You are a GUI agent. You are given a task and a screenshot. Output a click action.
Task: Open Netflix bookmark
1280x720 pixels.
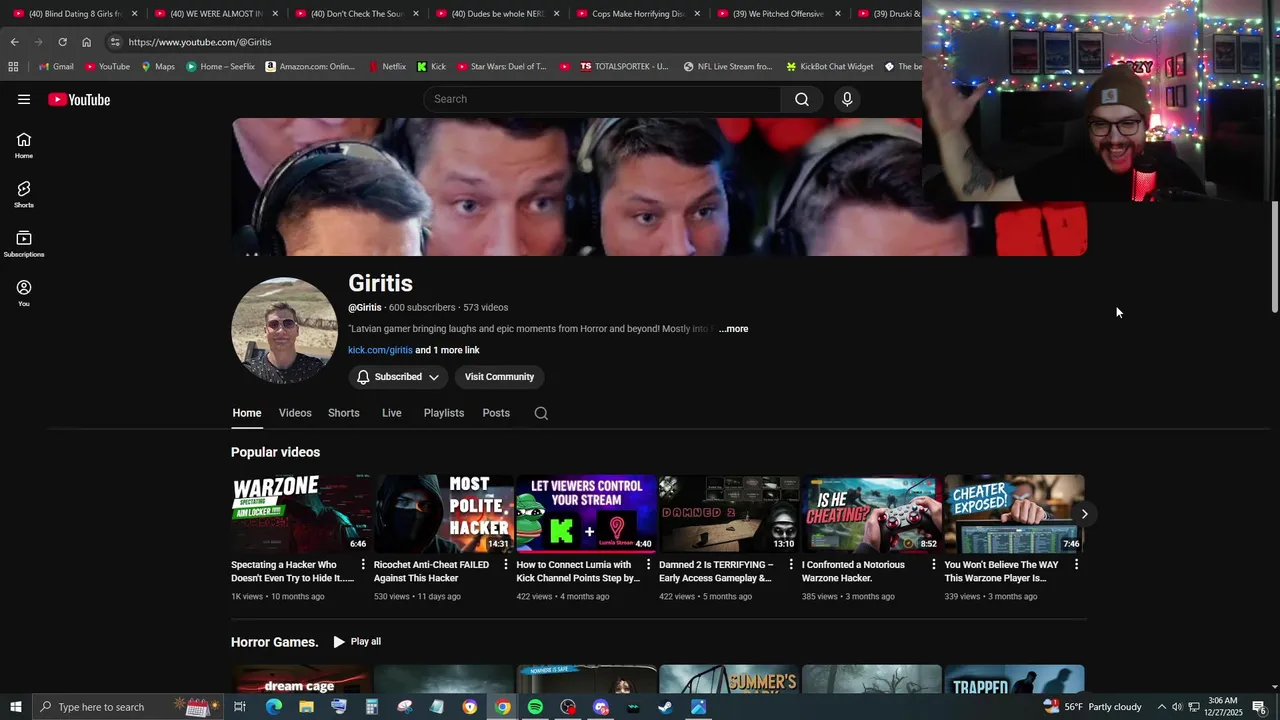tap(387, 67)
